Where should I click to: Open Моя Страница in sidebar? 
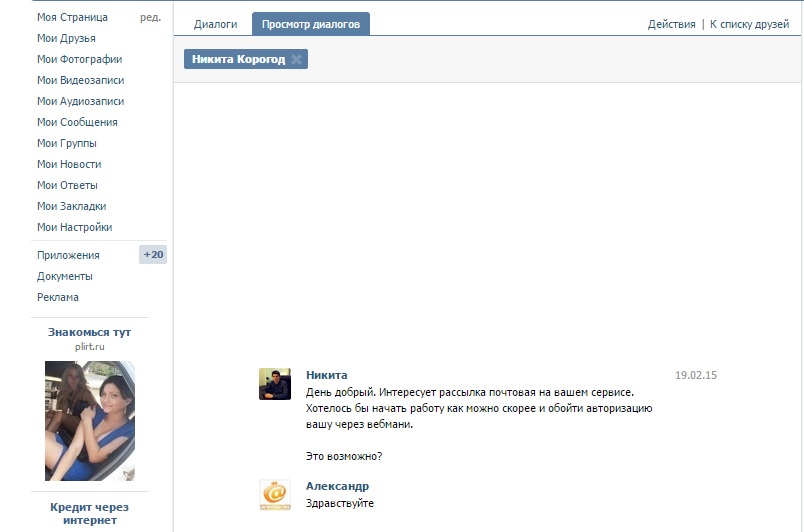click(72, 17)
